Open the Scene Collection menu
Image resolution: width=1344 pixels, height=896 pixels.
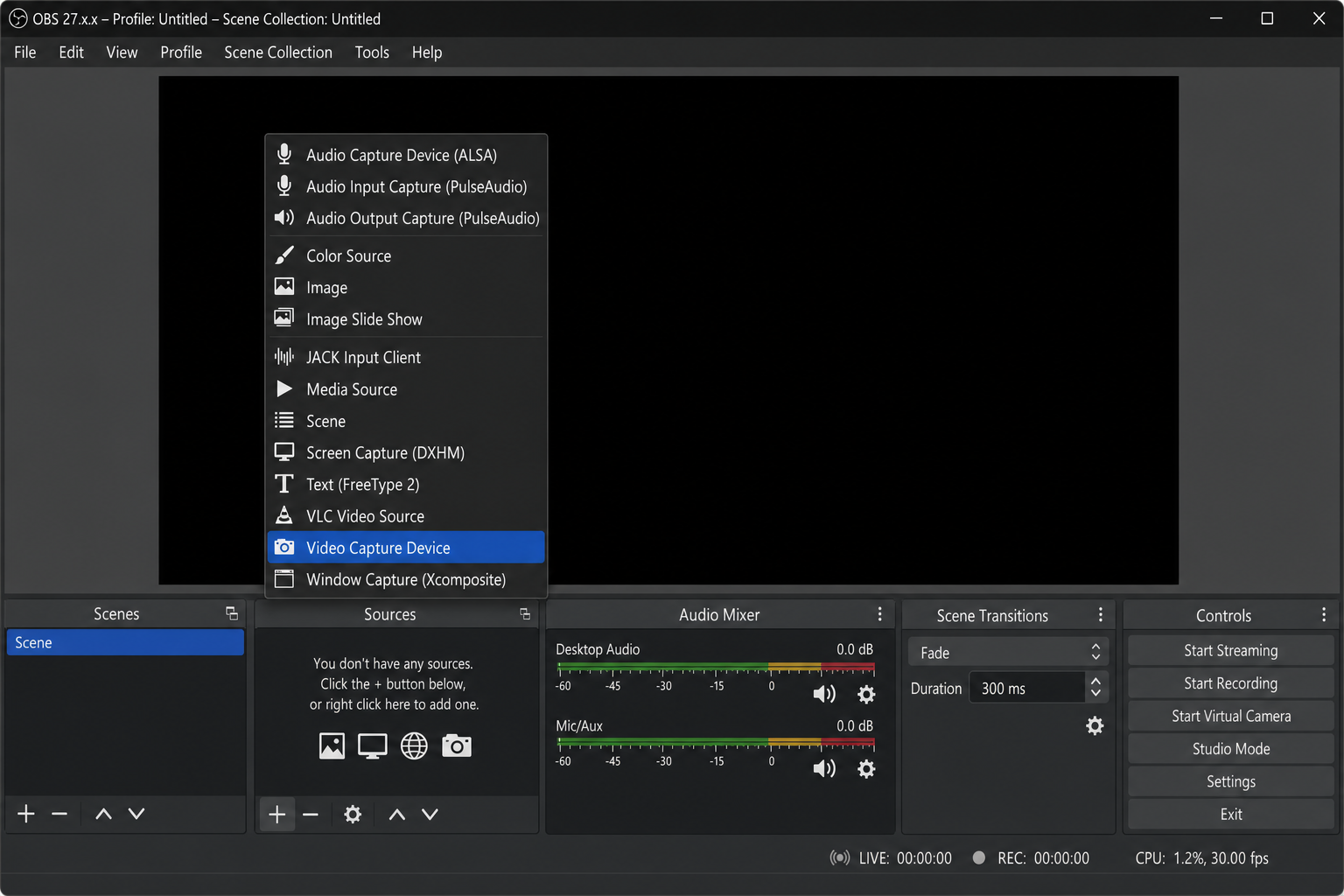pos(278,52)
